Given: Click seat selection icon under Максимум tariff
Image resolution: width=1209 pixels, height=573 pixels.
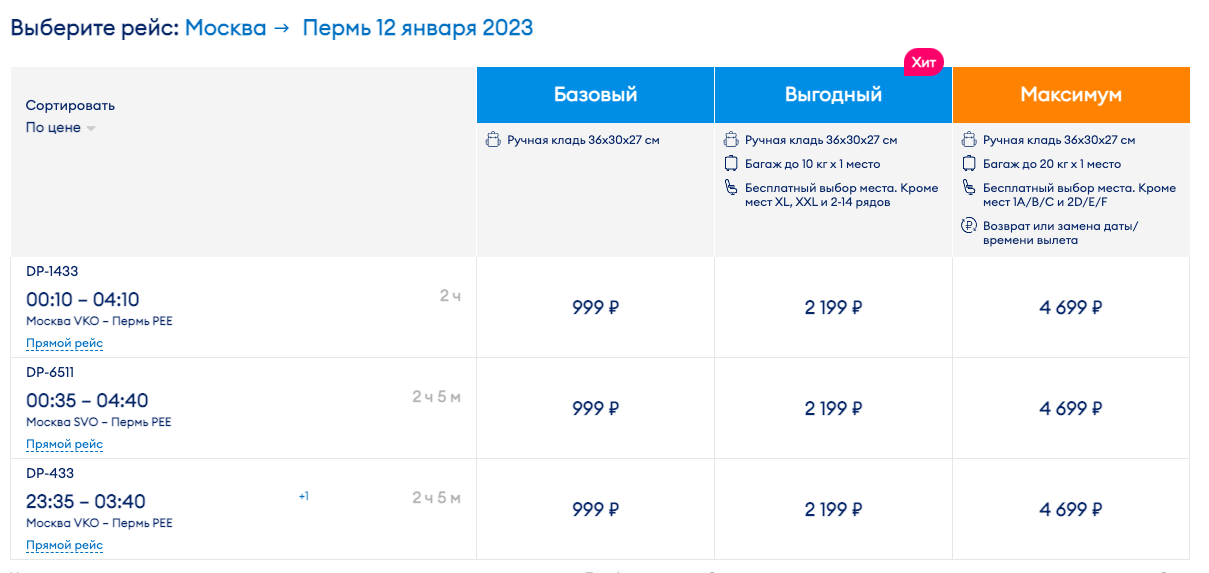Looking at the screenshot, I should tap(968, 188).
